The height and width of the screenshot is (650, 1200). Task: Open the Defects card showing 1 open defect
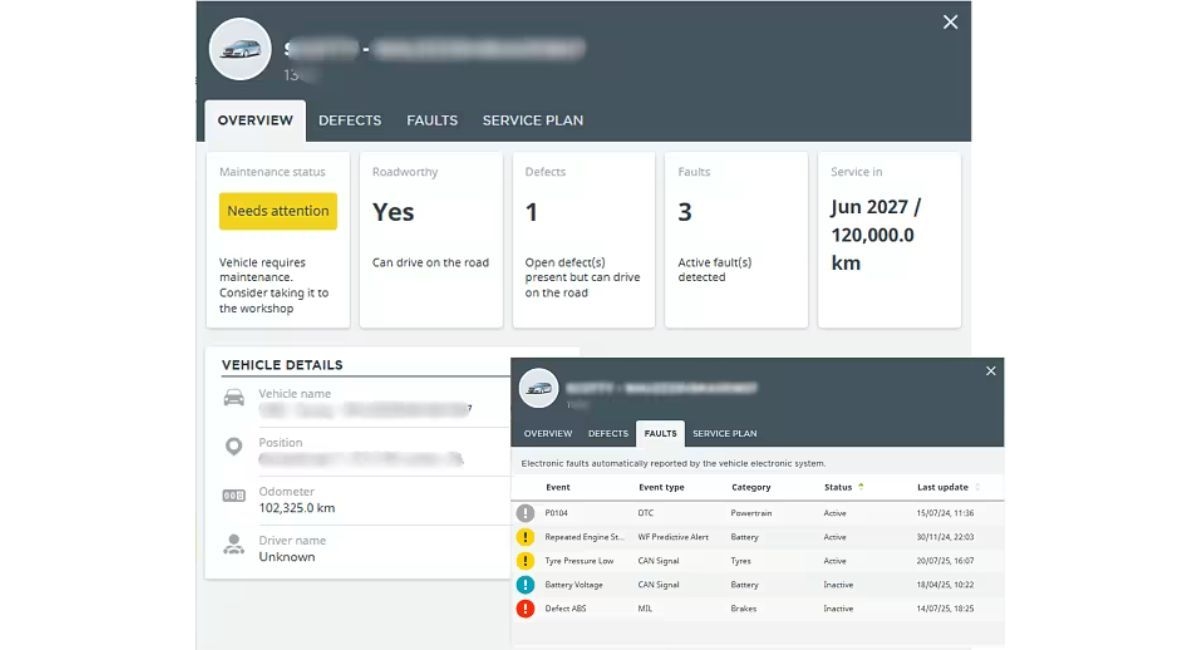(583, 239)
